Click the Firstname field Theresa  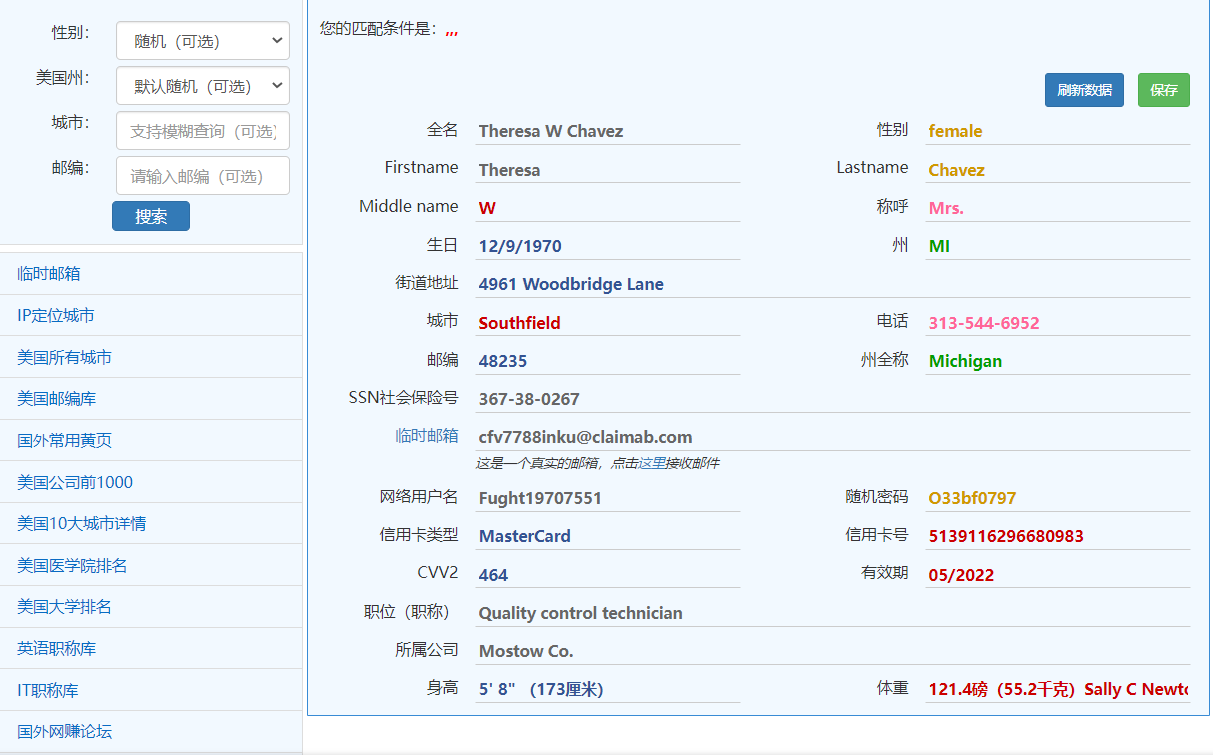(607, 170)
